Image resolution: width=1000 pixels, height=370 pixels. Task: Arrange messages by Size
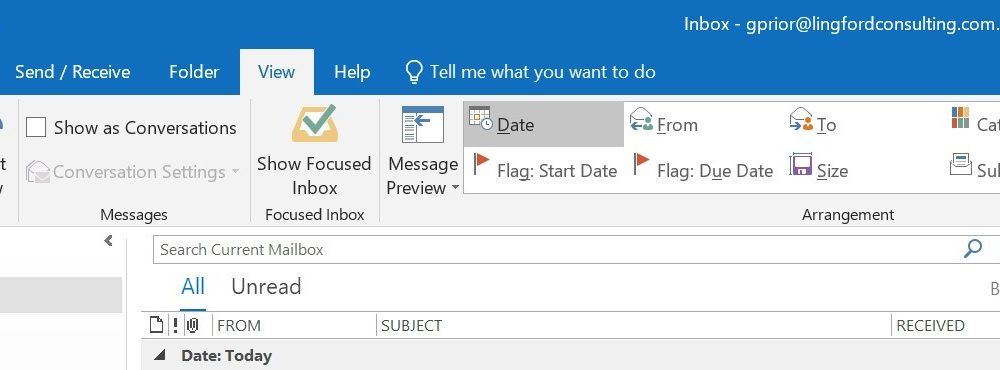point(818,167)
